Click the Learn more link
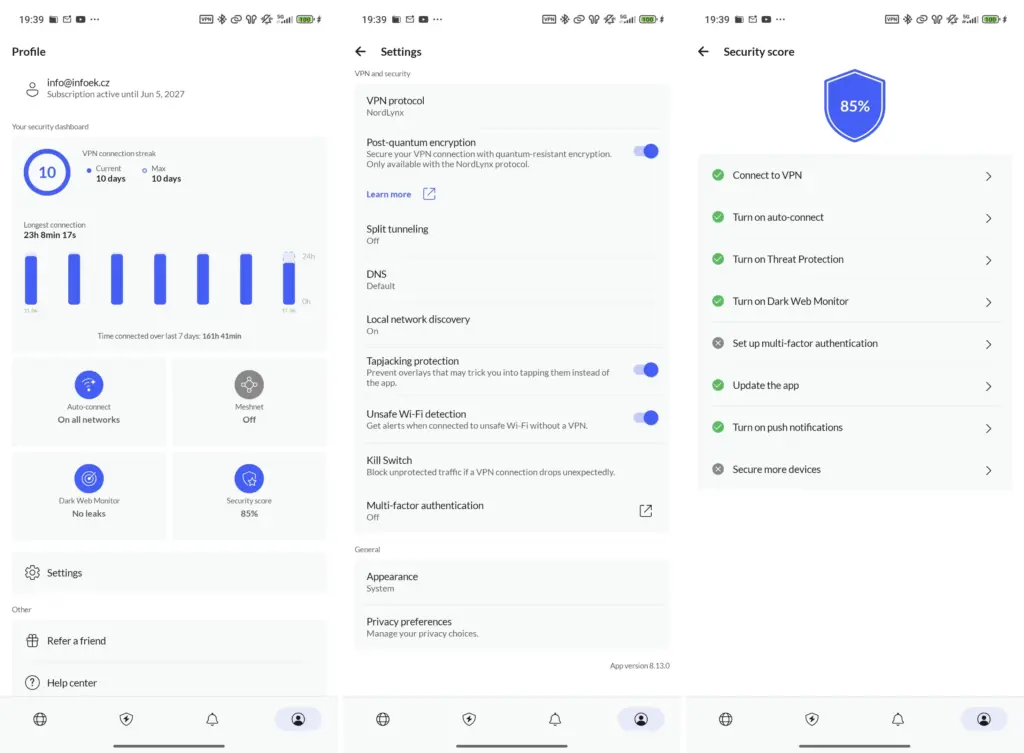This screenshot has width=1024, height=753. click(389, 194)
